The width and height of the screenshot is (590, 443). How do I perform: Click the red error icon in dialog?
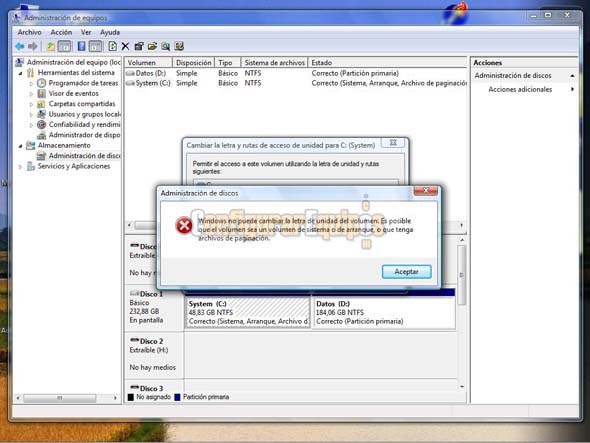[184, 225]
